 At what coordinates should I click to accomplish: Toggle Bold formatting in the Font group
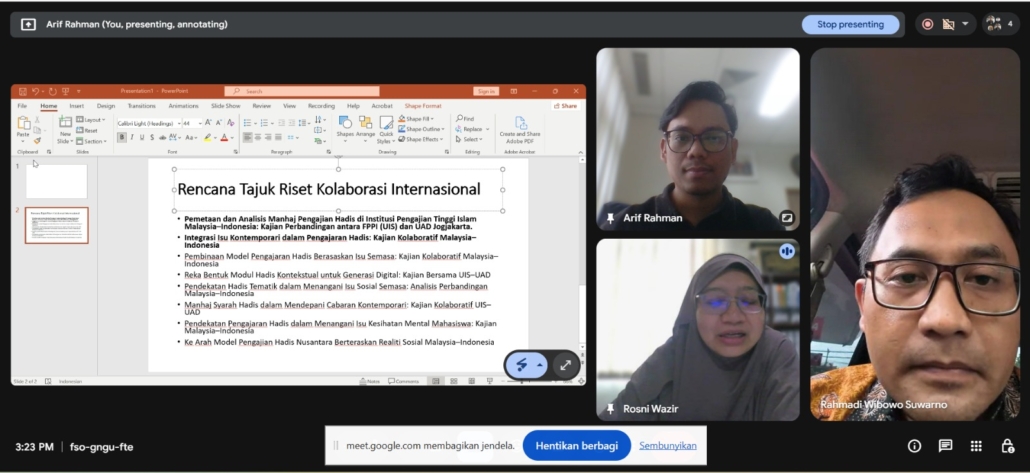122,137
